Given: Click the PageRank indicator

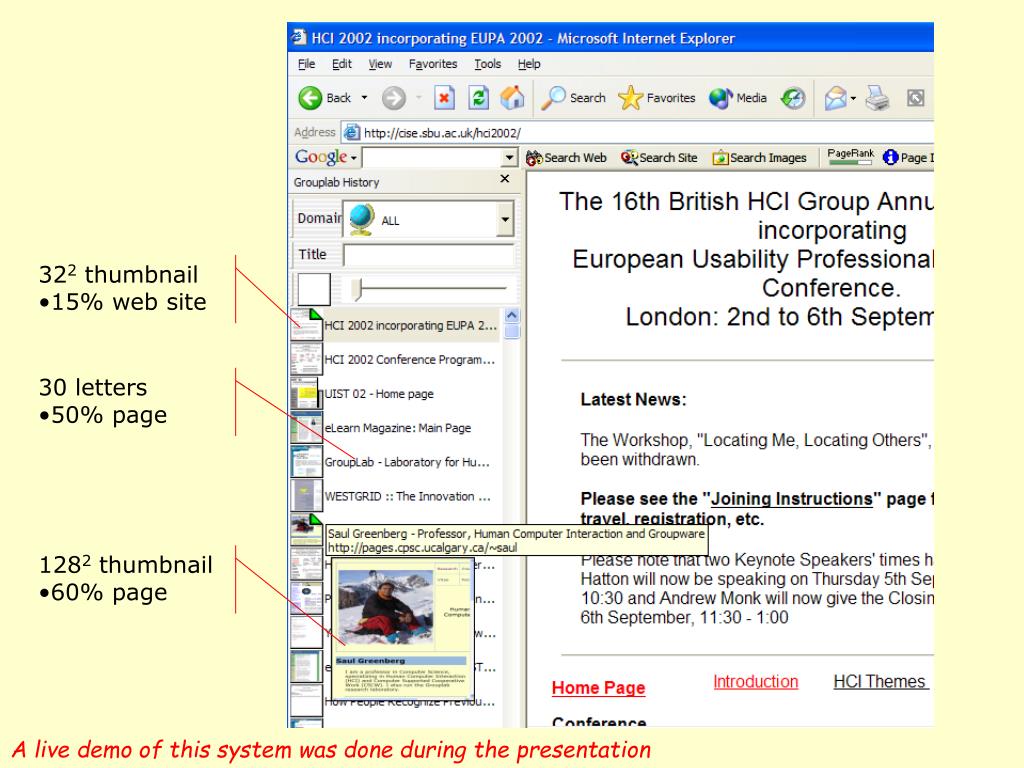Looking at the screenshot, I should pos(850,156).
